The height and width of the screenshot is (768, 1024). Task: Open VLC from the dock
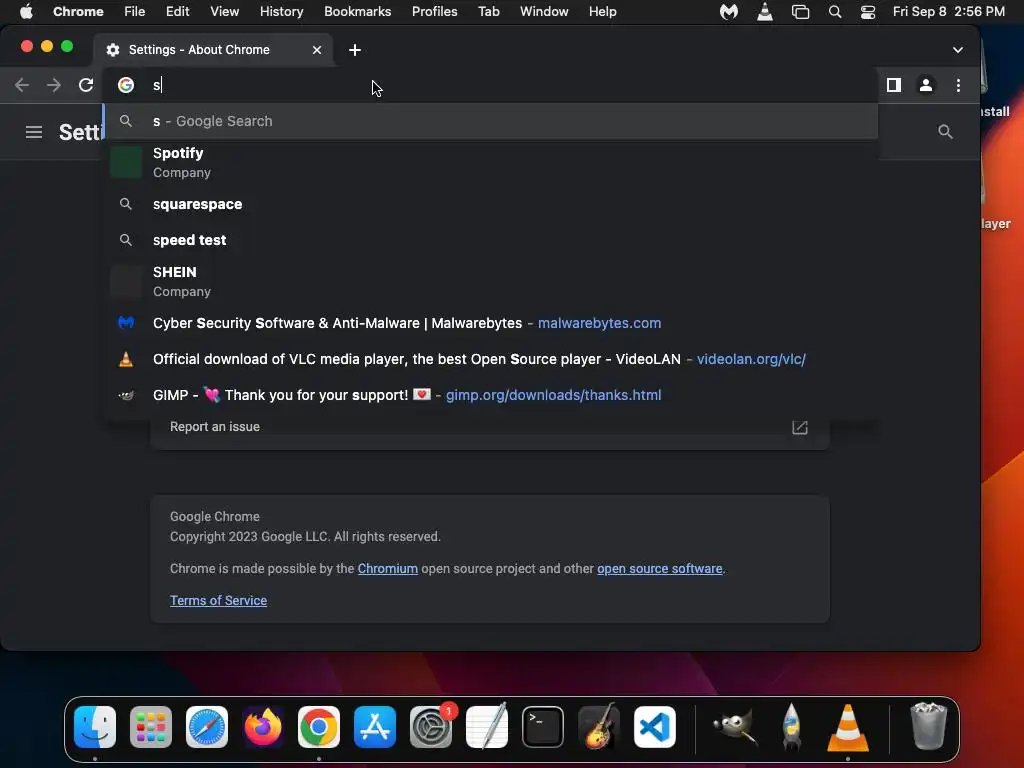(x=848, y=727)
